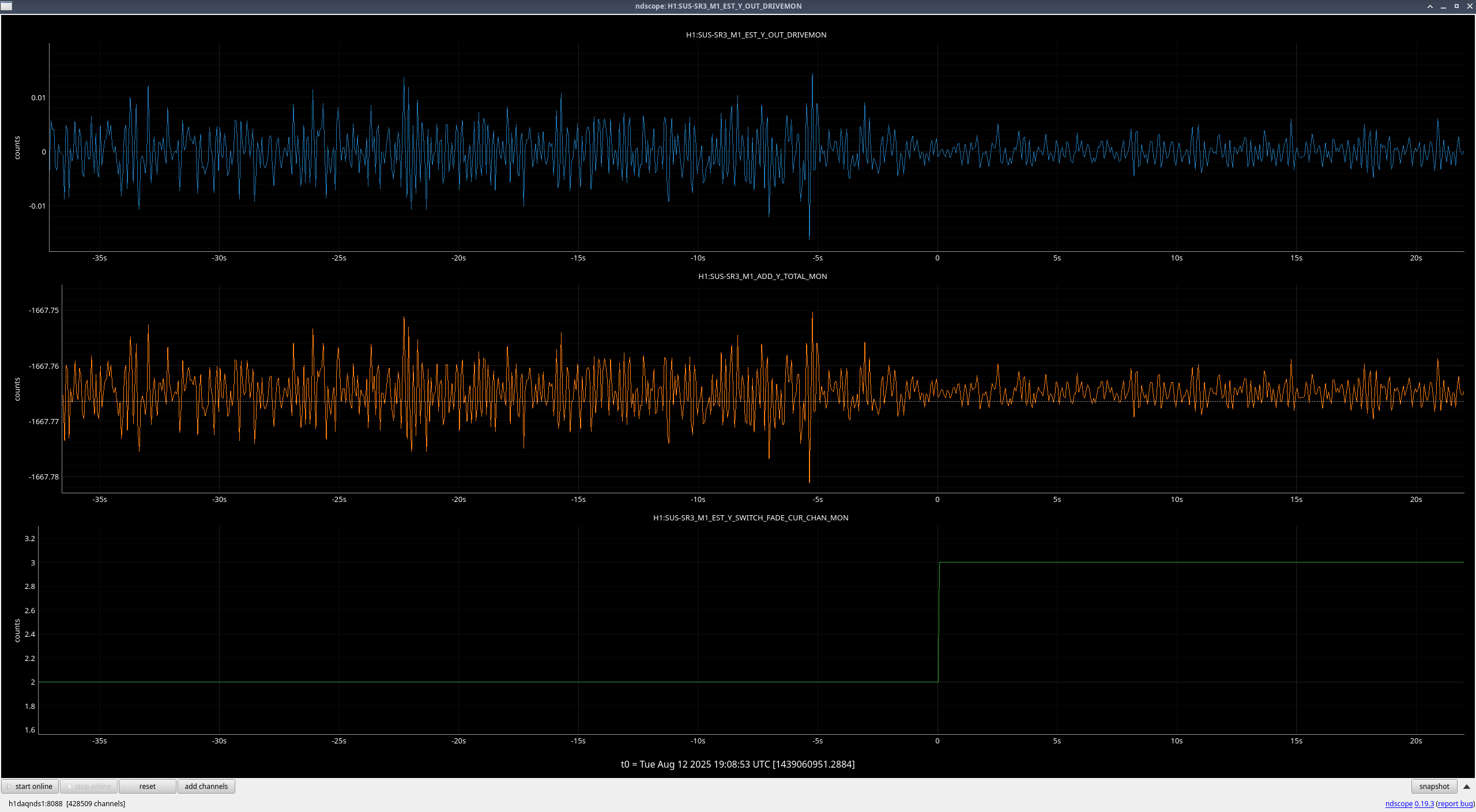
Task: Click the 0.01 y-axis tick in top plot
Action: coord(38,97)
